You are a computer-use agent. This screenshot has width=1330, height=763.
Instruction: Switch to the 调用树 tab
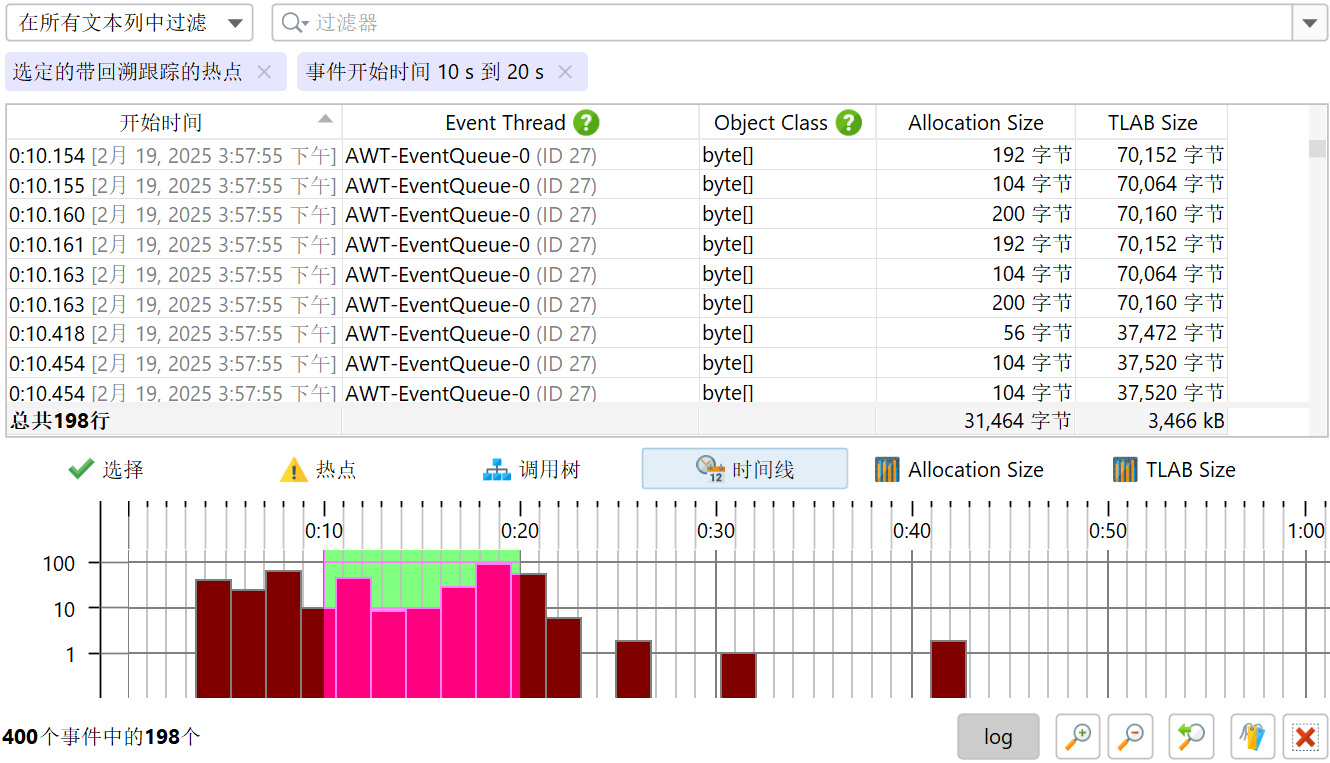(531, 469)
